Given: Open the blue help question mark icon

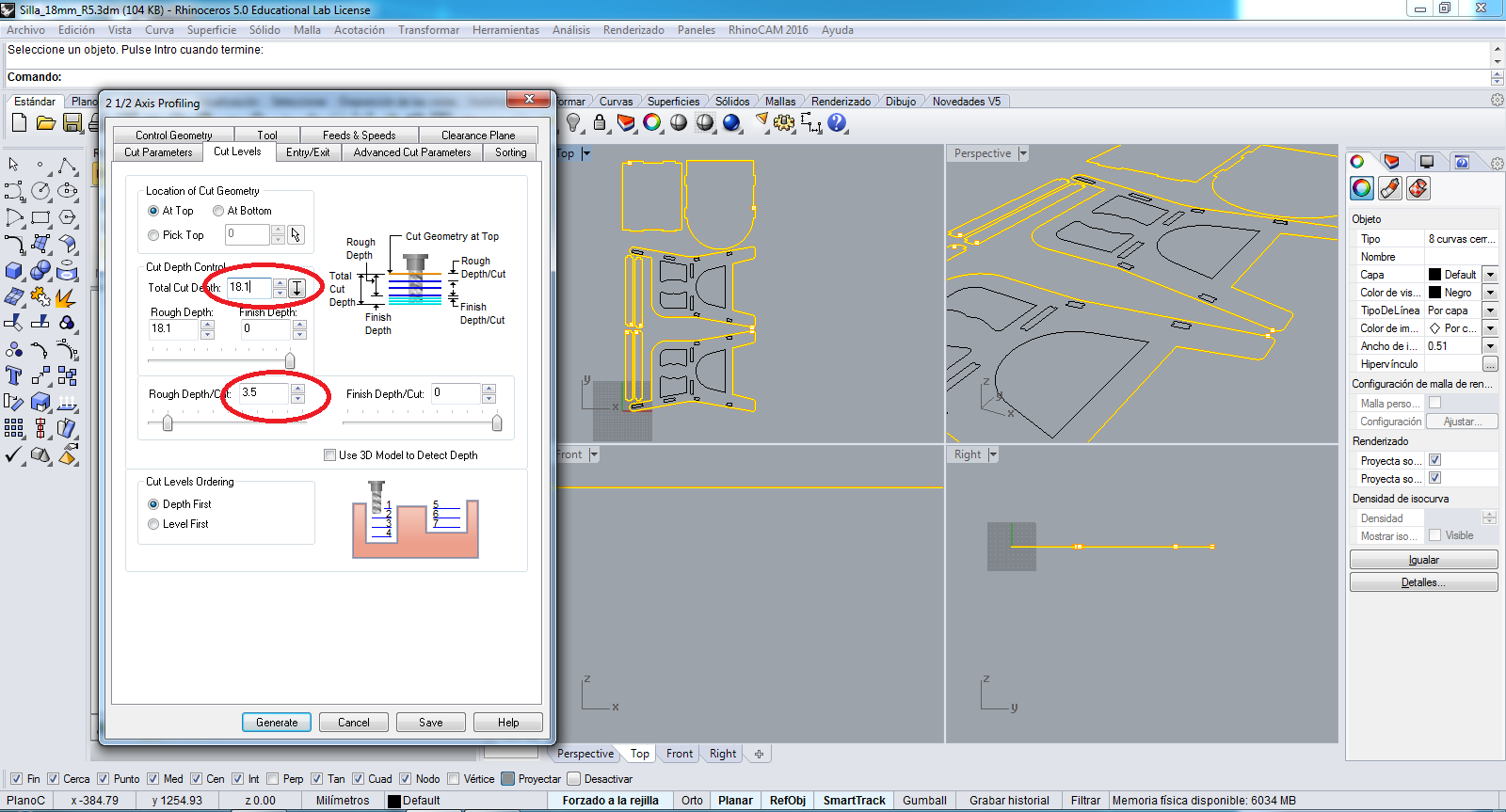Looking at the screenshot, I should (x=837, y=123).
